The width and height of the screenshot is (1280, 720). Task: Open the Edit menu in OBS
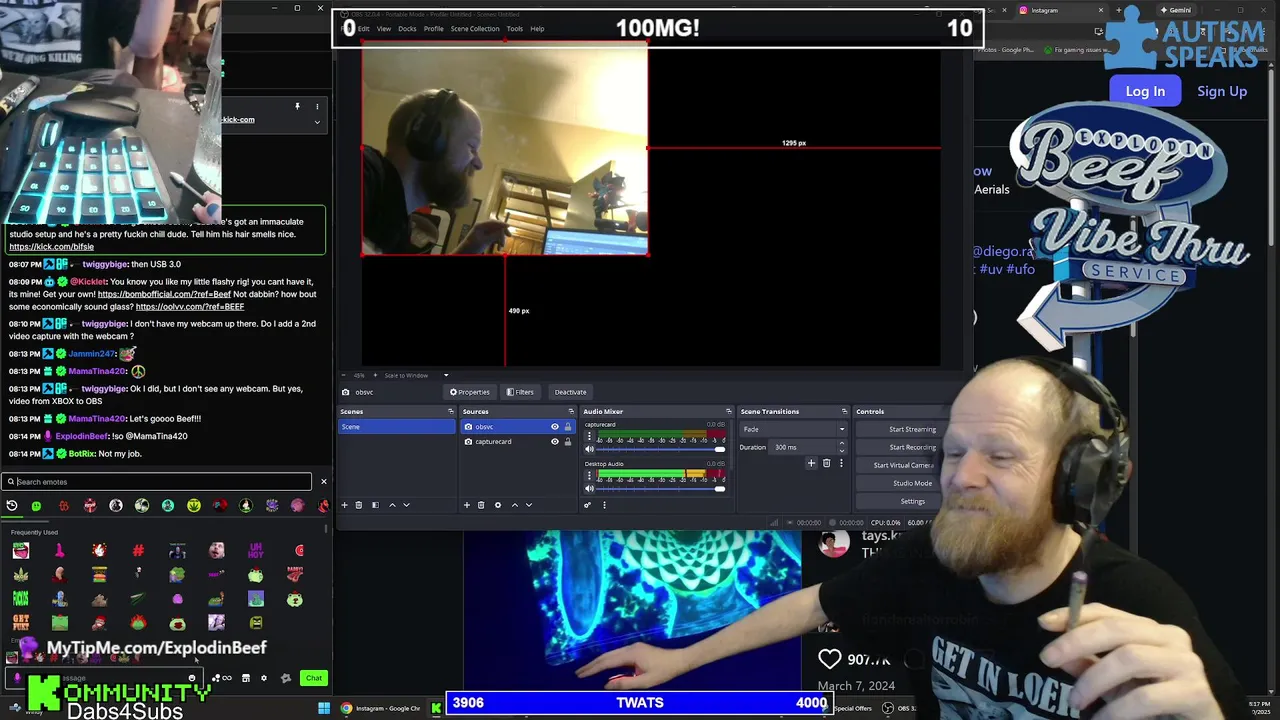click(364, 28)
